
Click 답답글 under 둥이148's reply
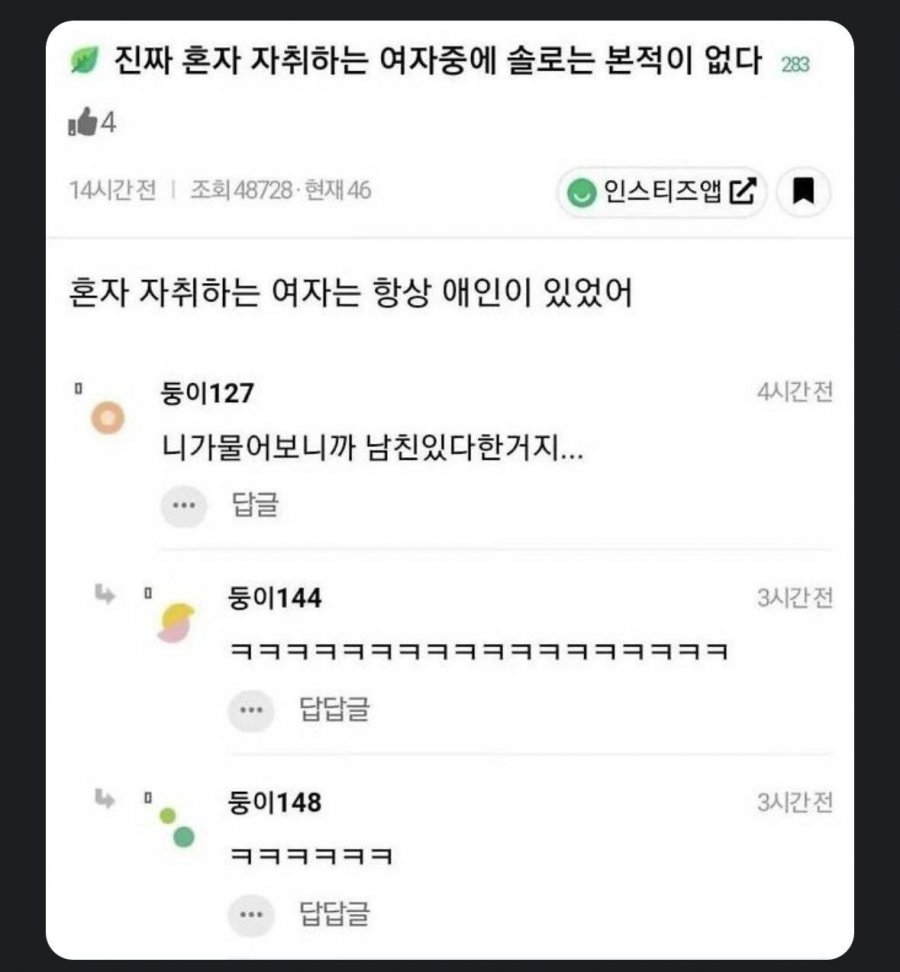(334, 913)
